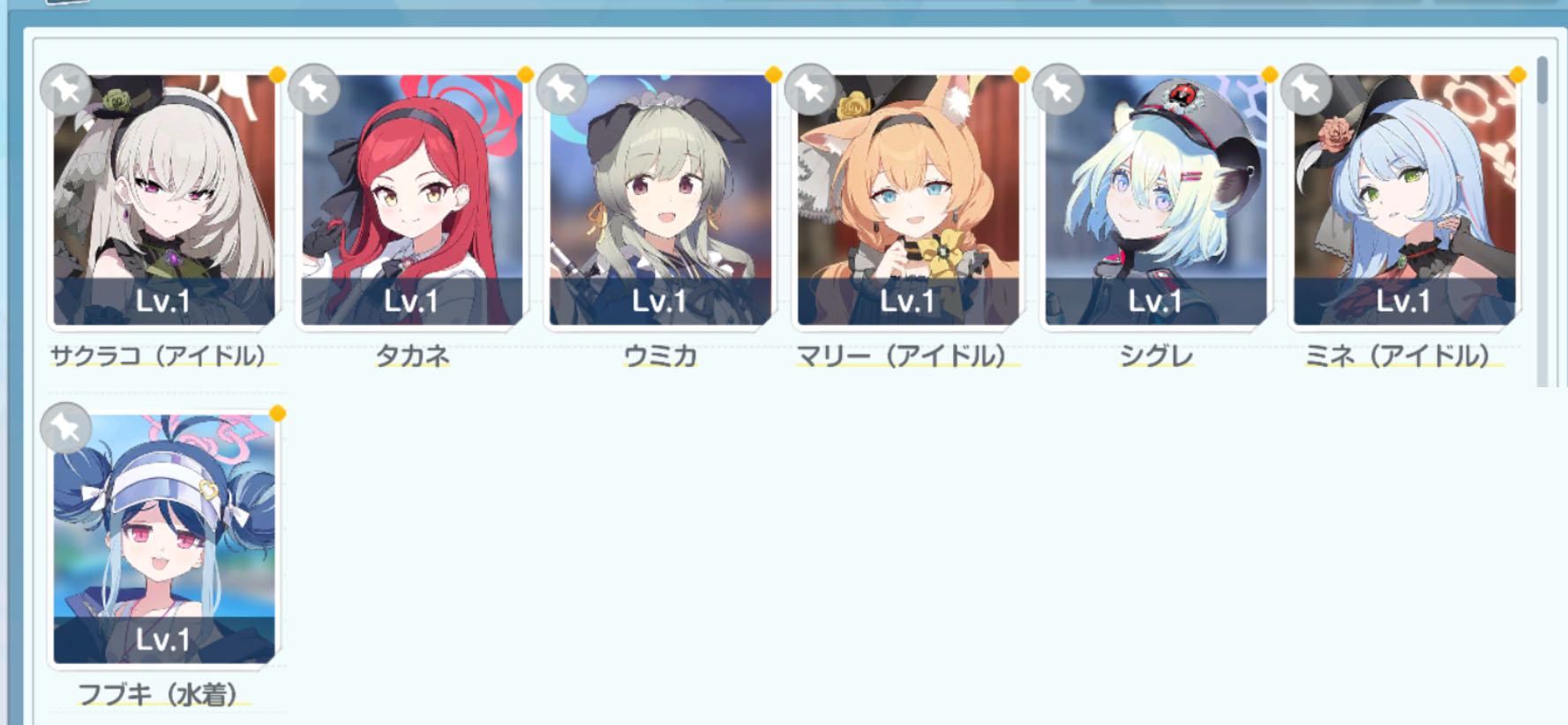Click the シグレ name label
Viewport: 1568px width, 725px height.
pyautogui.click(x=1156, y=356)
